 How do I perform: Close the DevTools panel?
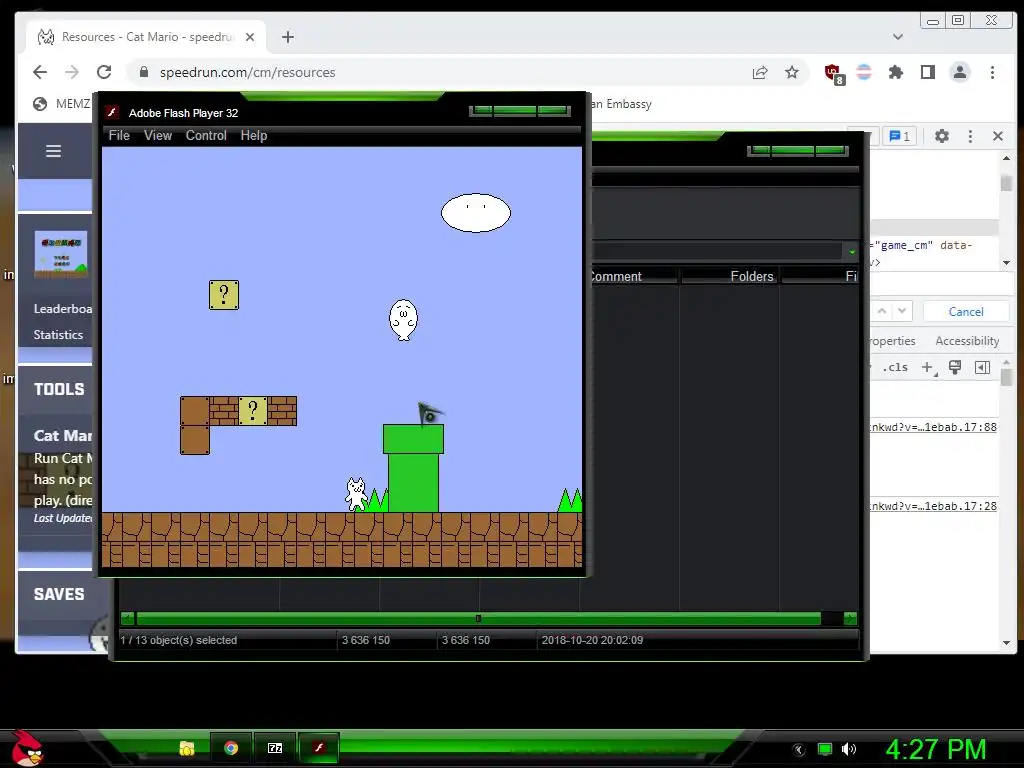[x=997, y=136]
